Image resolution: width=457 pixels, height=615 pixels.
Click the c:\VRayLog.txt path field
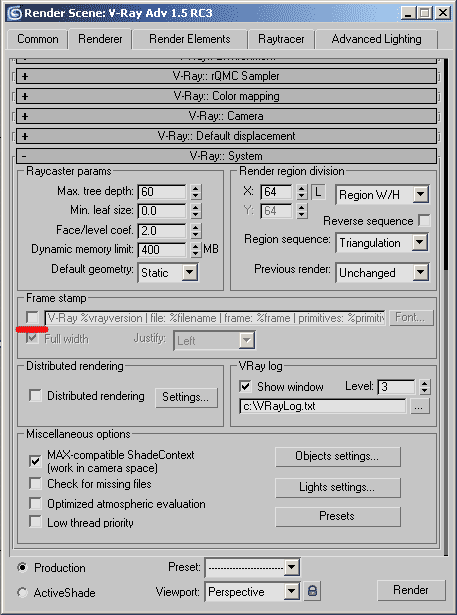(x=323, y=406)
